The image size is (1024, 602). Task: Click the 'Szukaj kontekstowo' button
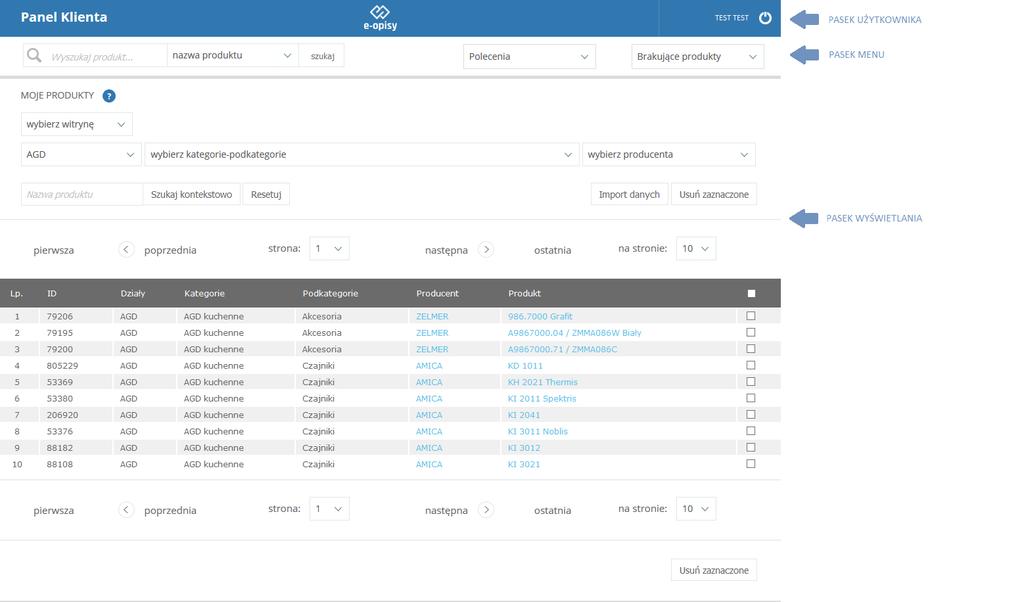click(191, 195)
